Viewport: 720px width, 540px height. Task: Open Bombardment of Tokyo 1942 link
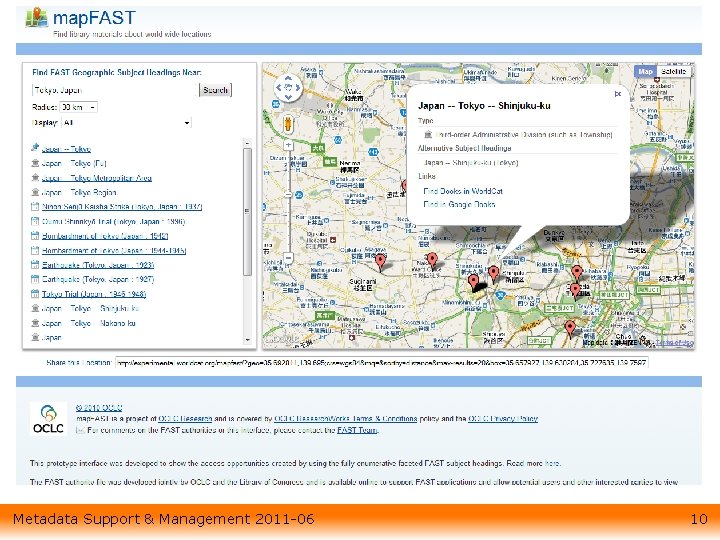(105, 236)
